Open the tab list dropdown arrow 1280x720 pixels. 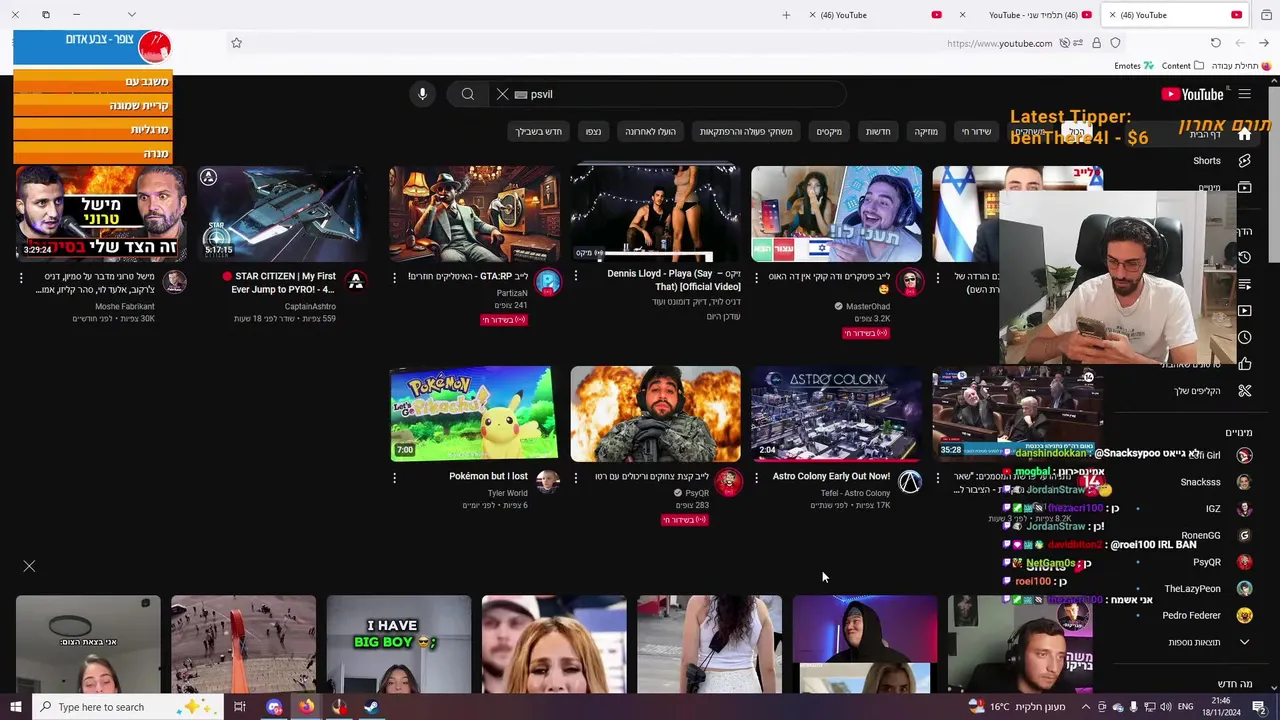point(131,15)
